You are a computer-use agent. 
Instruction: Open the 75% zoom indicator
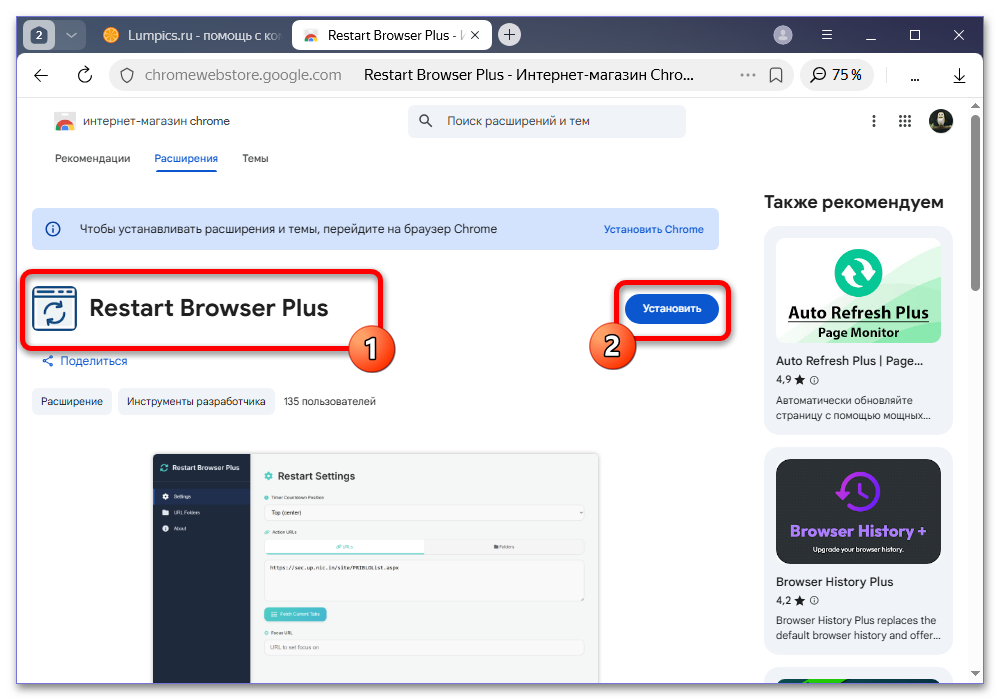pyautogui.click(x=836, y=75)
